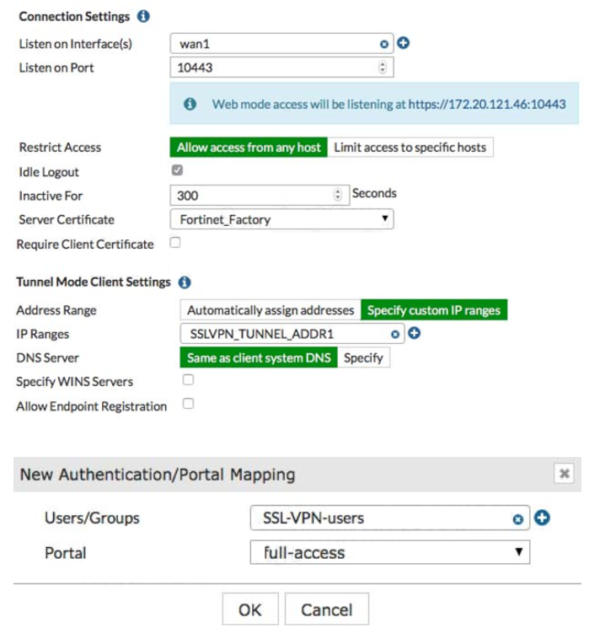
Task: Select Limit access to specific hosts
Action: 410,148
